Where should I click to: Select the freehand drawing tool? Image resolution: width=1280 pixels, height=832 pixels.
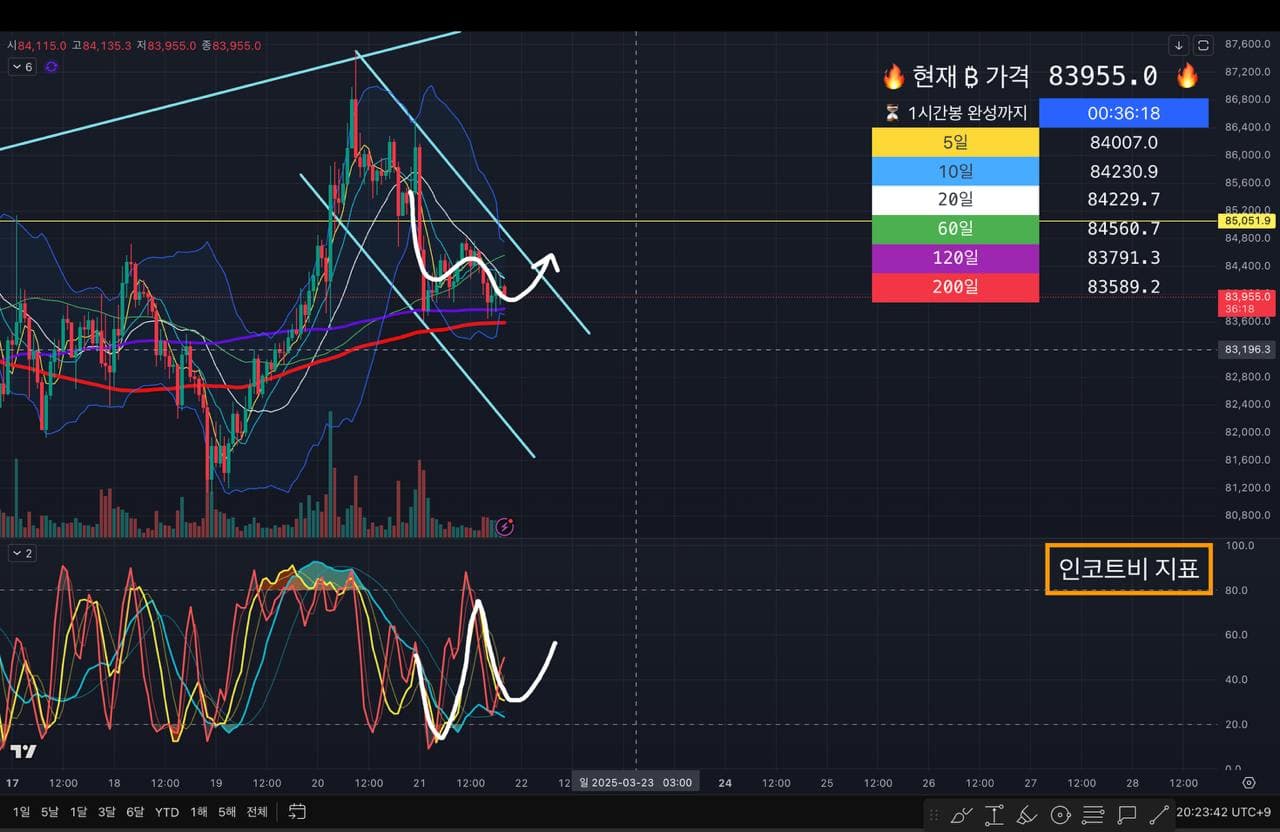(959, 814)
